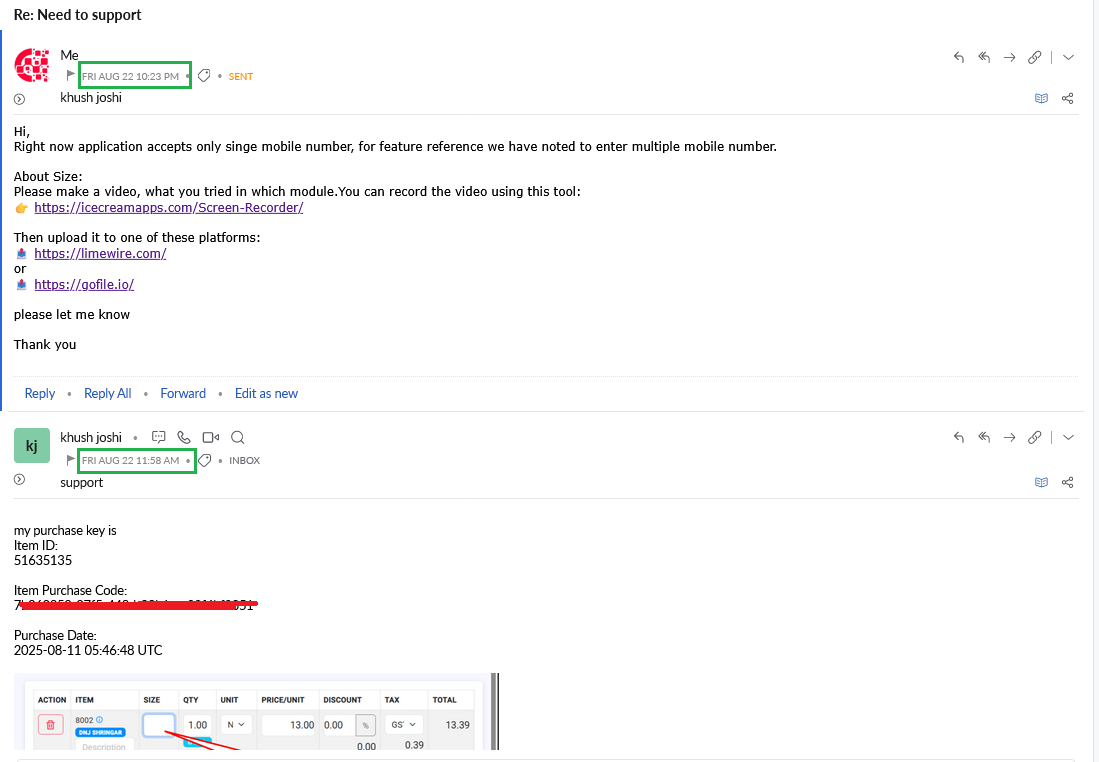The height and width of the screenshot is (762, 1099).
Task: Click kj avatar of khush joshi
Action: 32,446
